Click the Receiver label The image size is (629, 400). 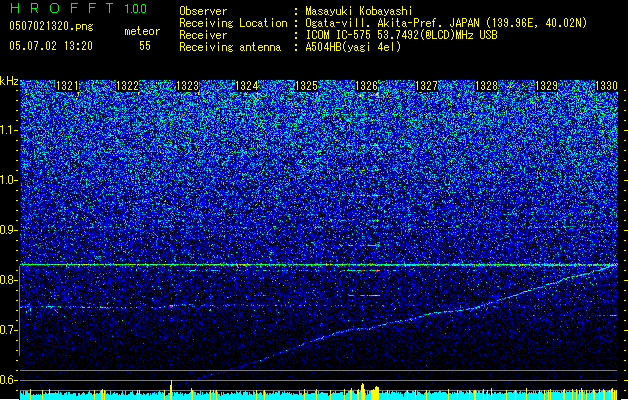(203, 35)
